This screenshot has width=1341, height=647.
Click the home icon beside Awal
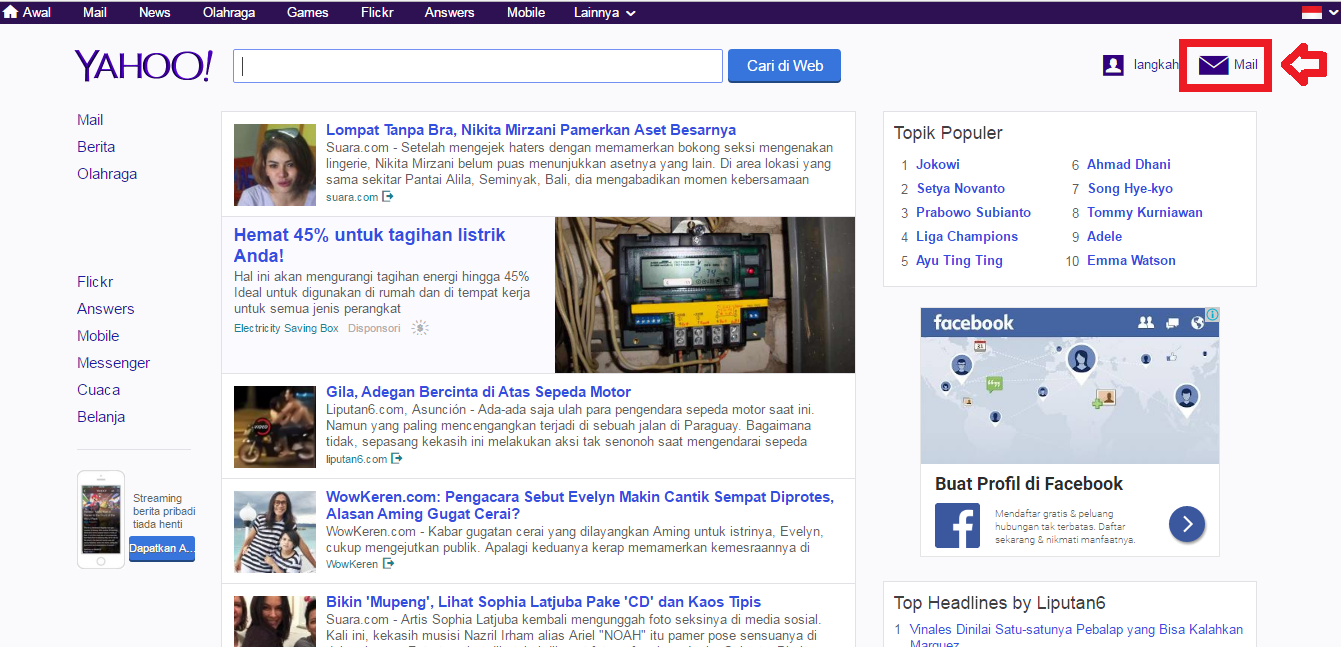pyautogui.click(x=11, y=12)
